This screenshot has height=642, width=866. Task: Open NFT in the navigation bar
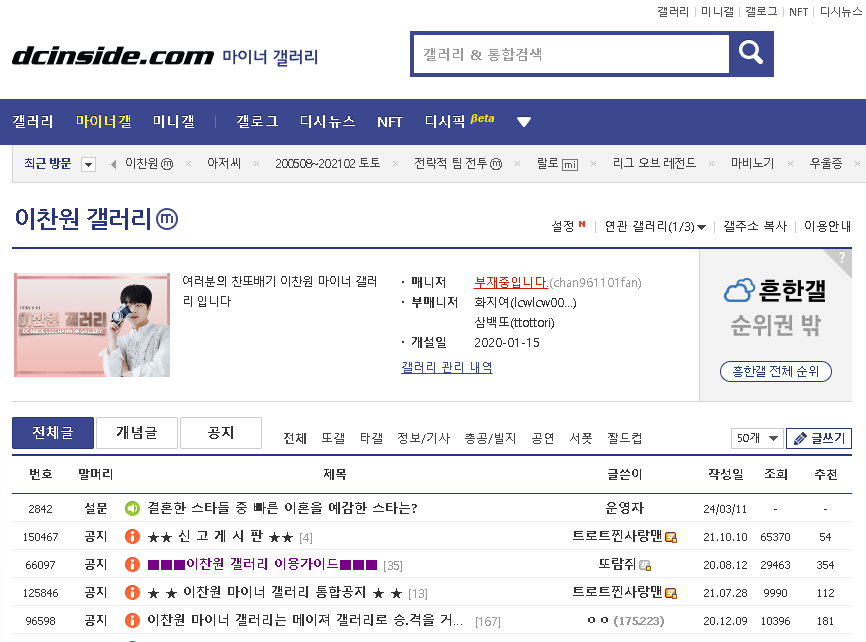pyautogui.click(x=389, y=122)
